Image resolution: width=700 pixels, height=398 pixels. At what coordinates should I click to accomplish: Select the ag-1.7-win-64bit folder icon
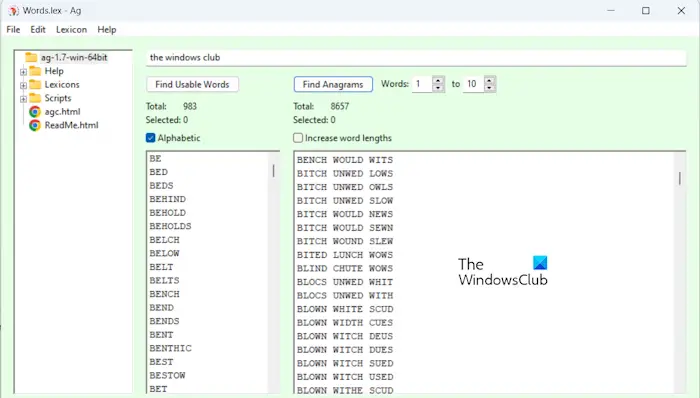click(31, 57)
